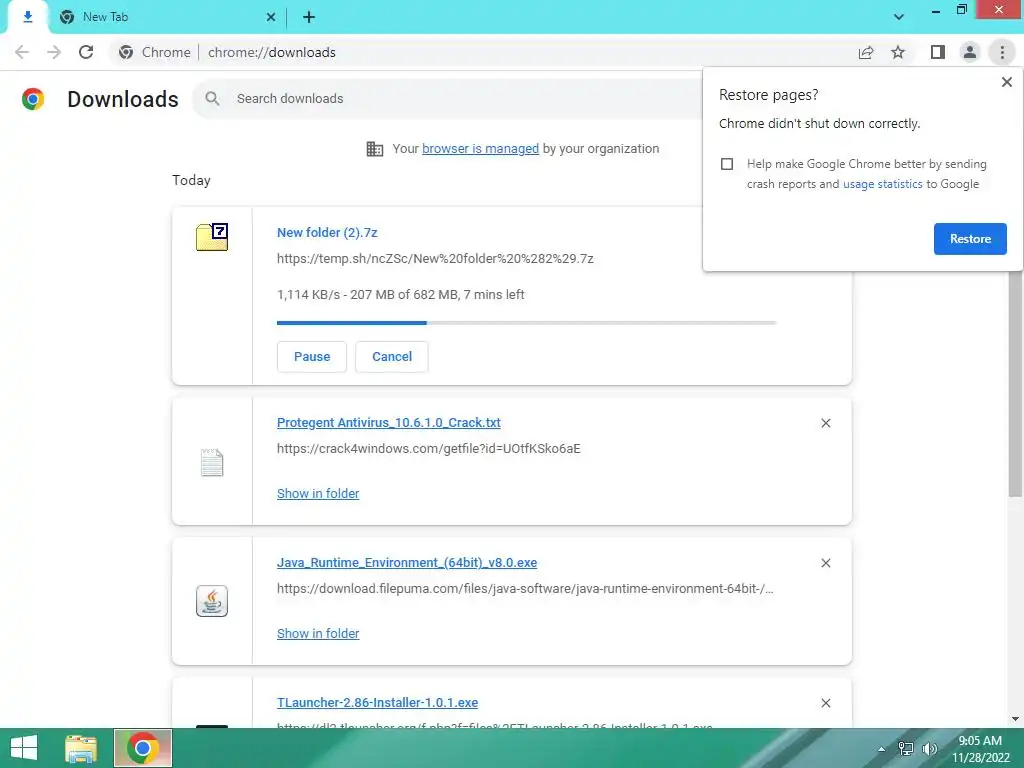Close the Restore pages popup
The width and height of the screenshot is (1024, 768).
1006,82
